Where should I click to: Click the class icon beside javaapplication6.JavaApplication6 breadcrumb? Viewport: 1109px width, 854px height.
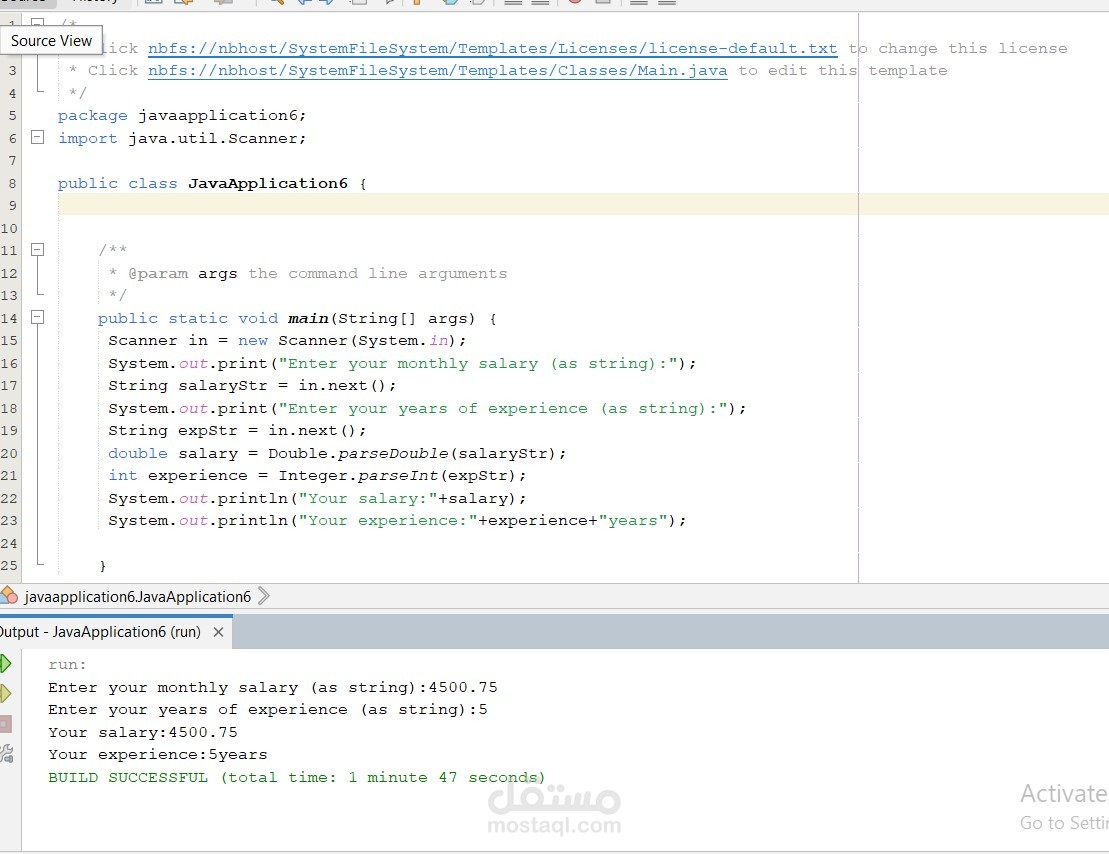[x=8, y=596]
